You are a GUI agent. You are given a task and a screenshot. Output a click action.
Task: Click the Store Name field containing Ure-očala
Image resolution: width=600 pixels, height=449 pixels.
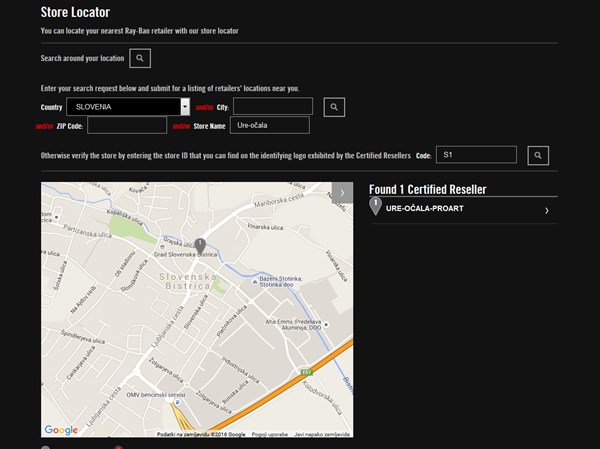(x=270, y=125)
